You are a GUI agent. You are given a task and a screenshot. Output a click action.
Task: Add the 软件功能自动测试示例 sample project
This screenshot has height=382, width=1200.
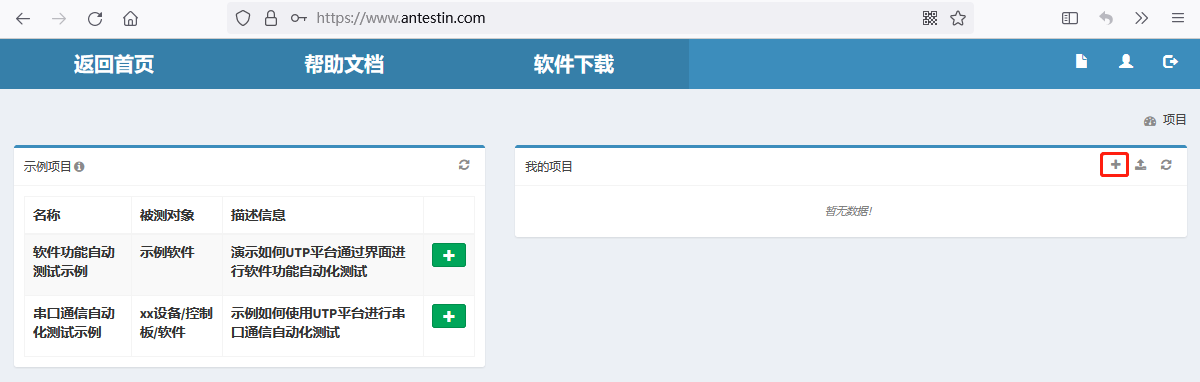point(449,256)
